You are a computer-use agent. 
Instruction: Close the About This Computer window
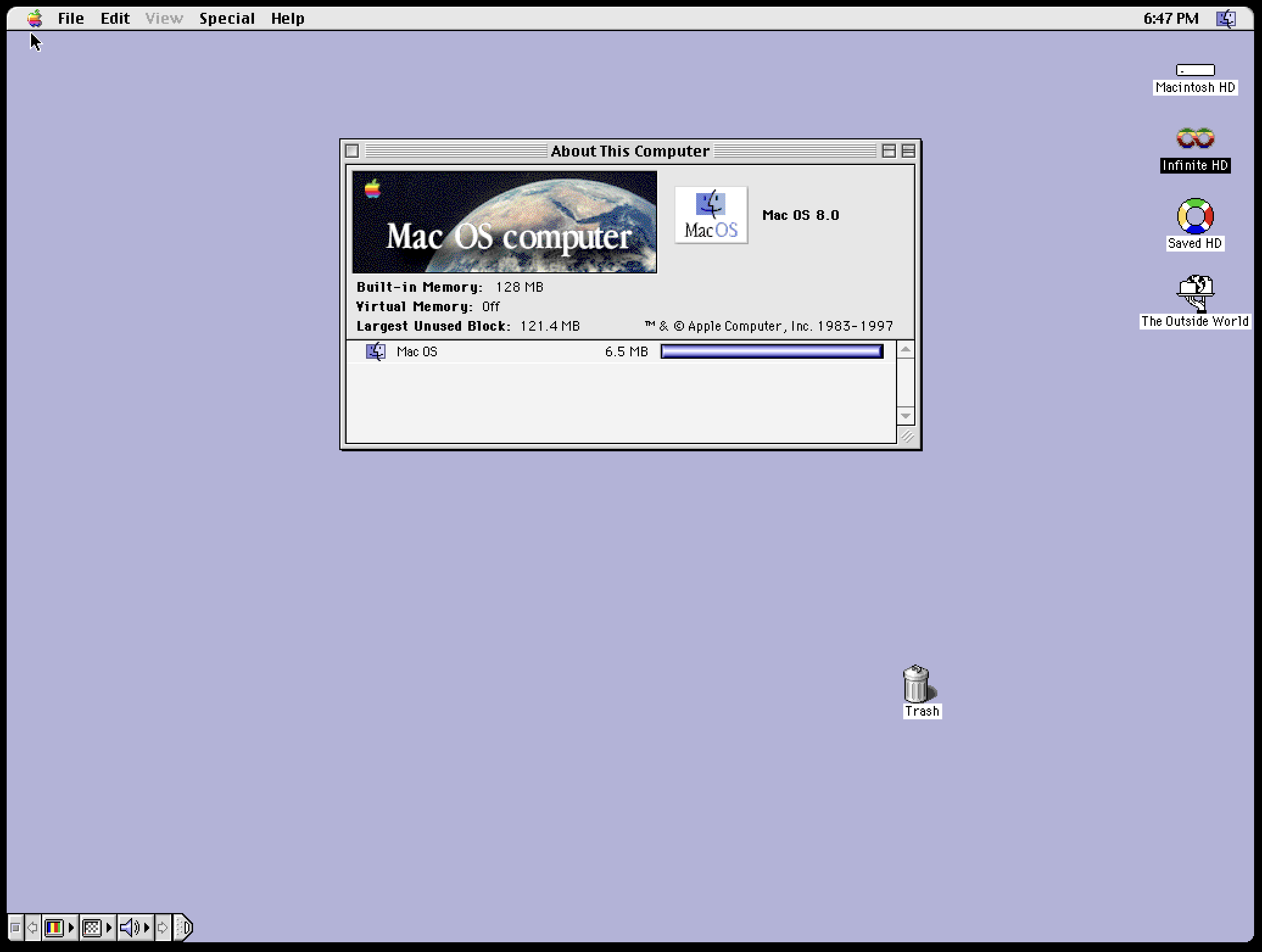(x=352, y=150)
